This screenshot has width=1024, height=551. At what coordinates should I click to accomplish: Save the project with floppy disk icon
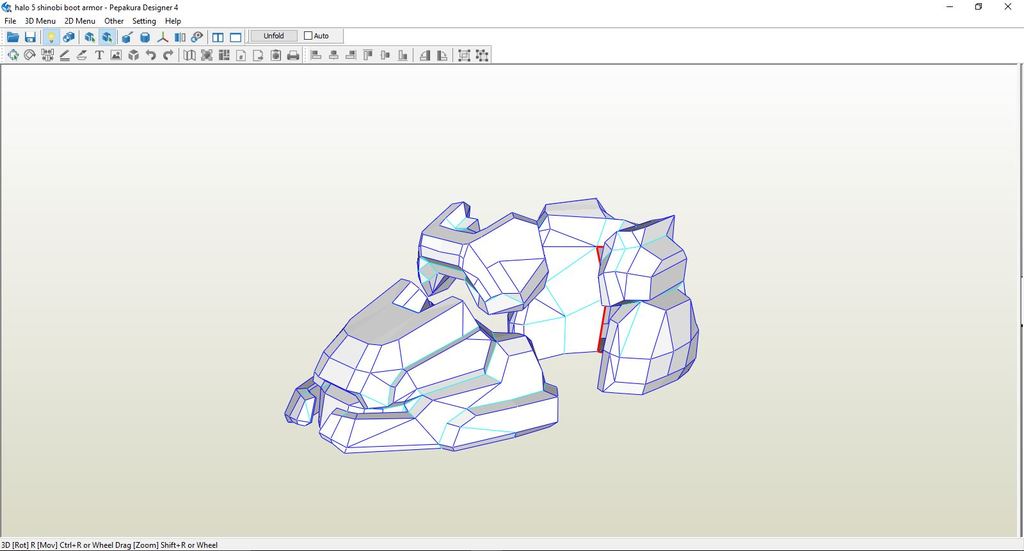30,37
